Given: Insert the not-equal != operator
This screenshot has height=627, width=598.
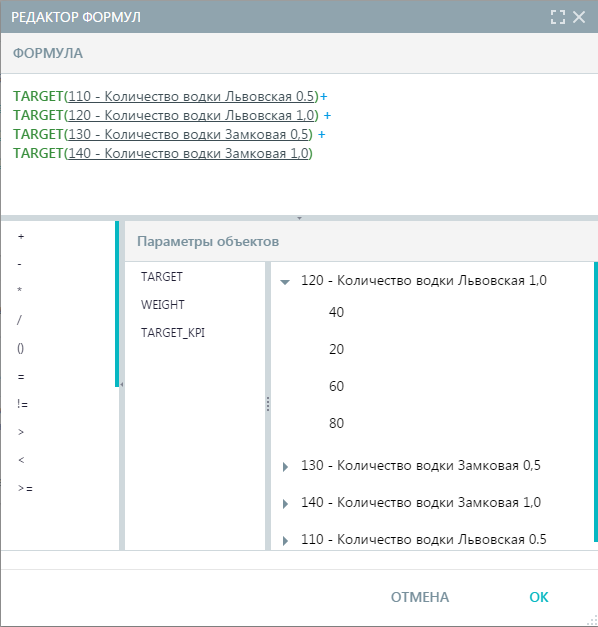Looking at the screenshot, I should click(x=22, y=404).
